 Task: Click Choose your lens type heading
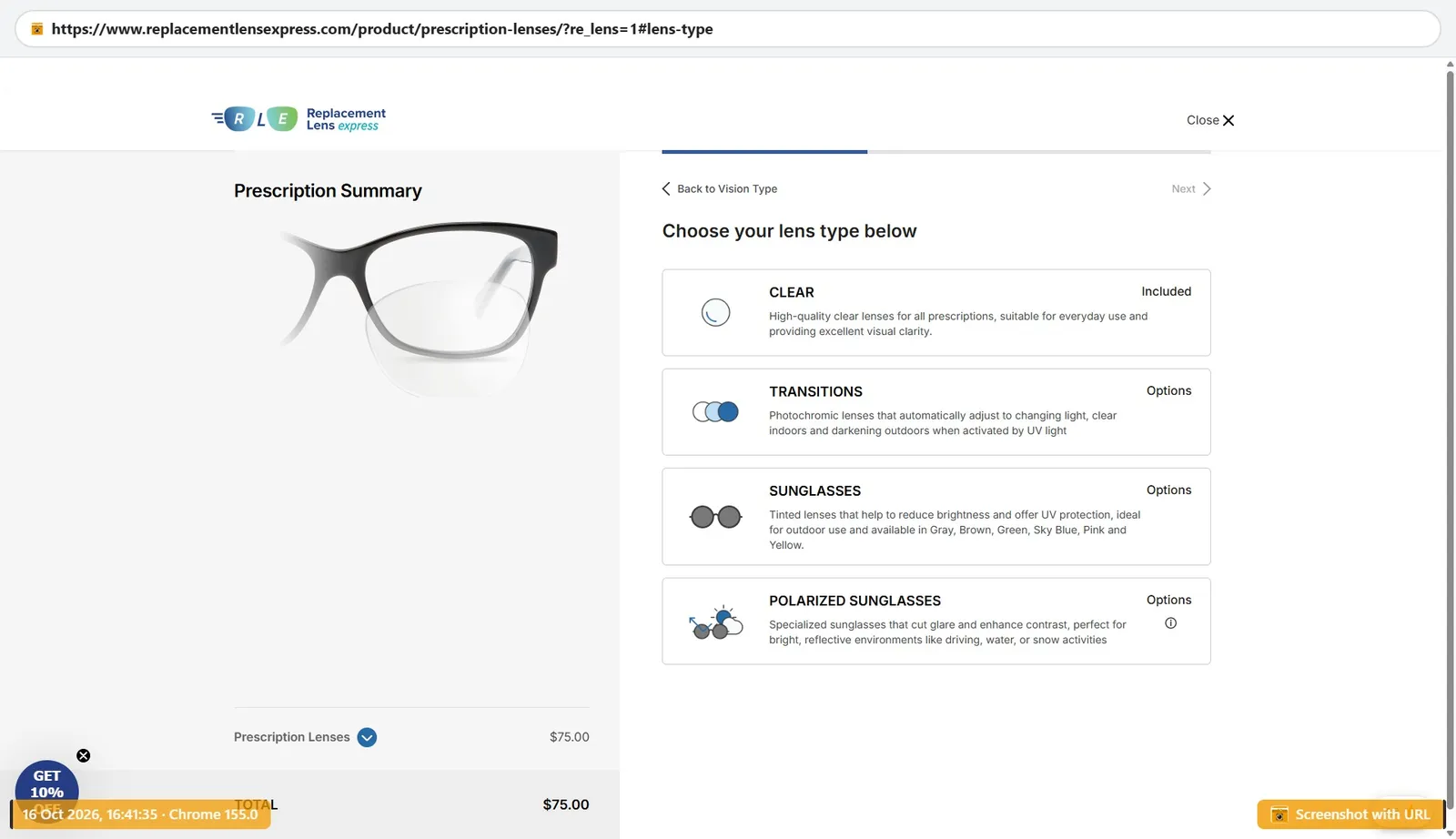pos(789,231)
